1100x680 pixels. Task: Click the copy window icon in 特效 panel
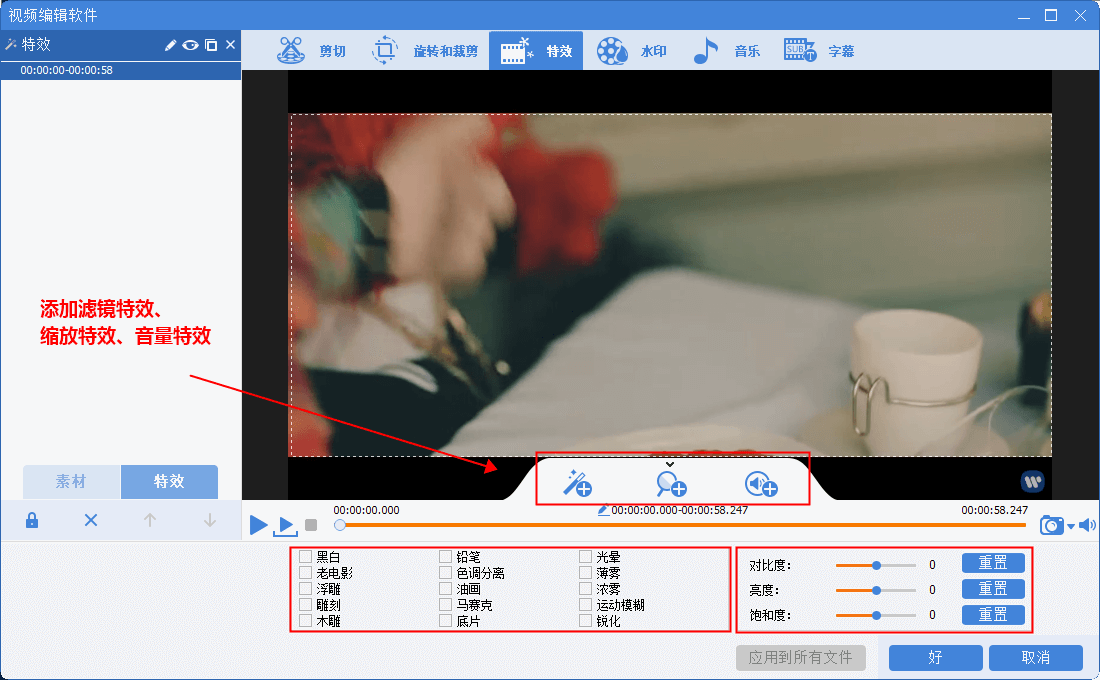tap(210, 45)
